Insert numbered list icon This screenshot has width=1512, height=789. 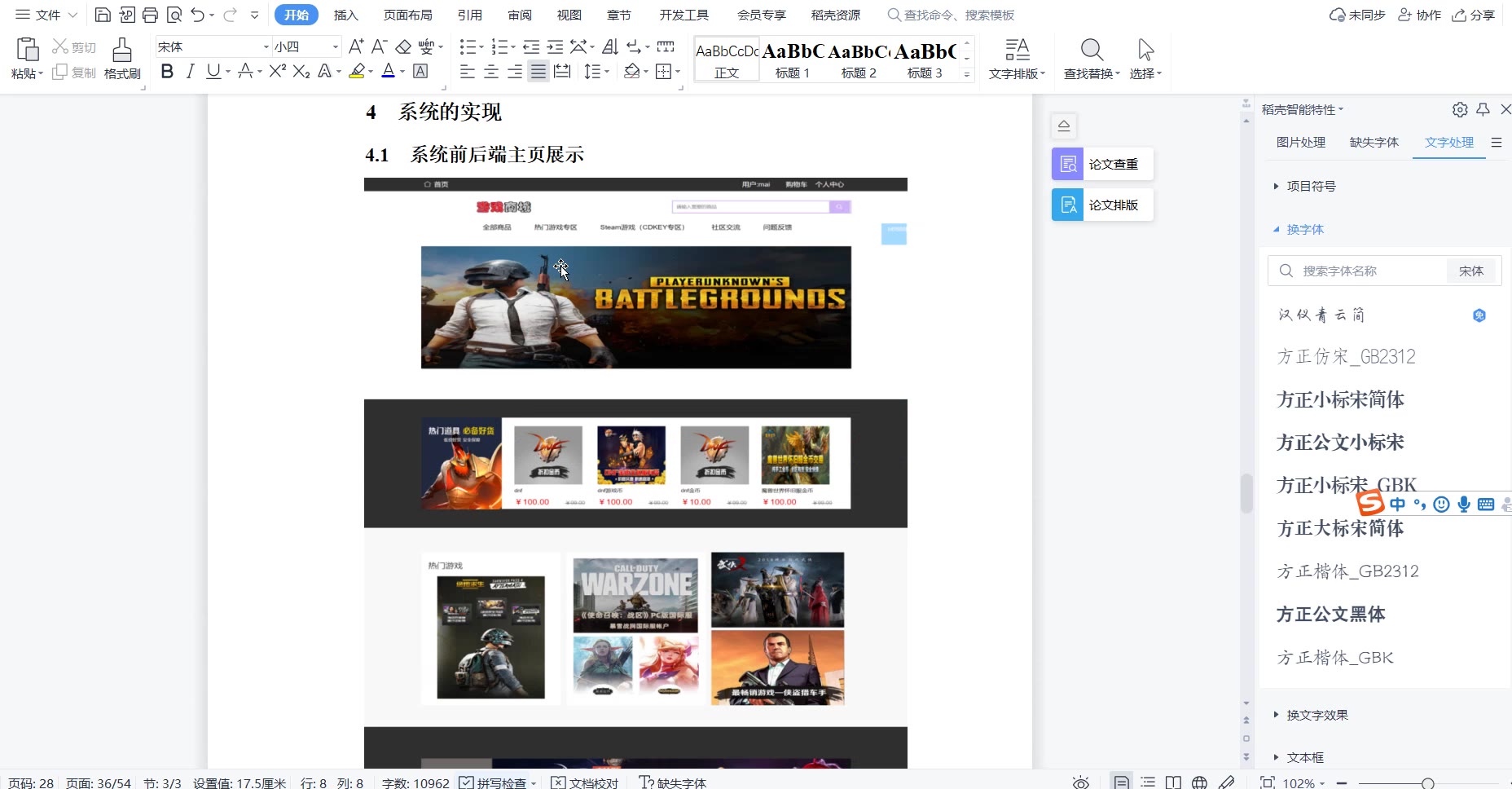point(500,46)
